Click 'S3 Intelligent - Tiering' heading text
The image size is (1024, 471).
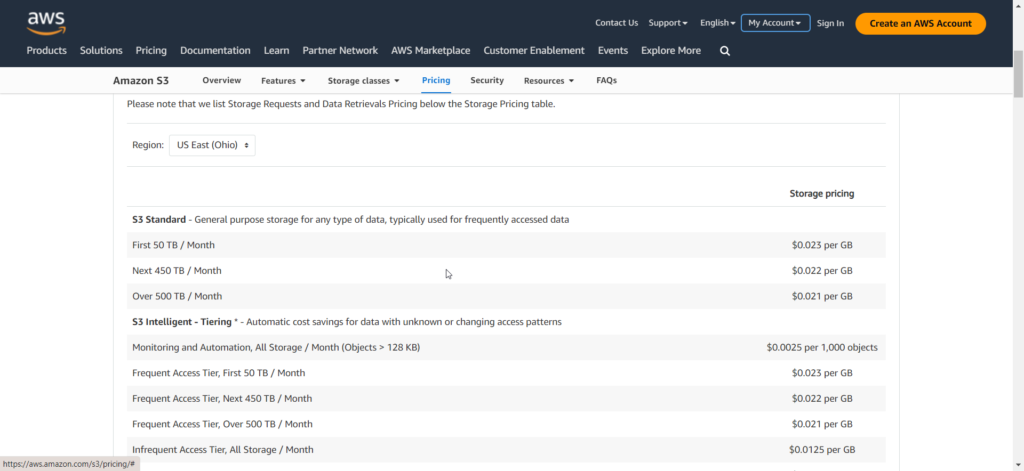tap(182, 322)
